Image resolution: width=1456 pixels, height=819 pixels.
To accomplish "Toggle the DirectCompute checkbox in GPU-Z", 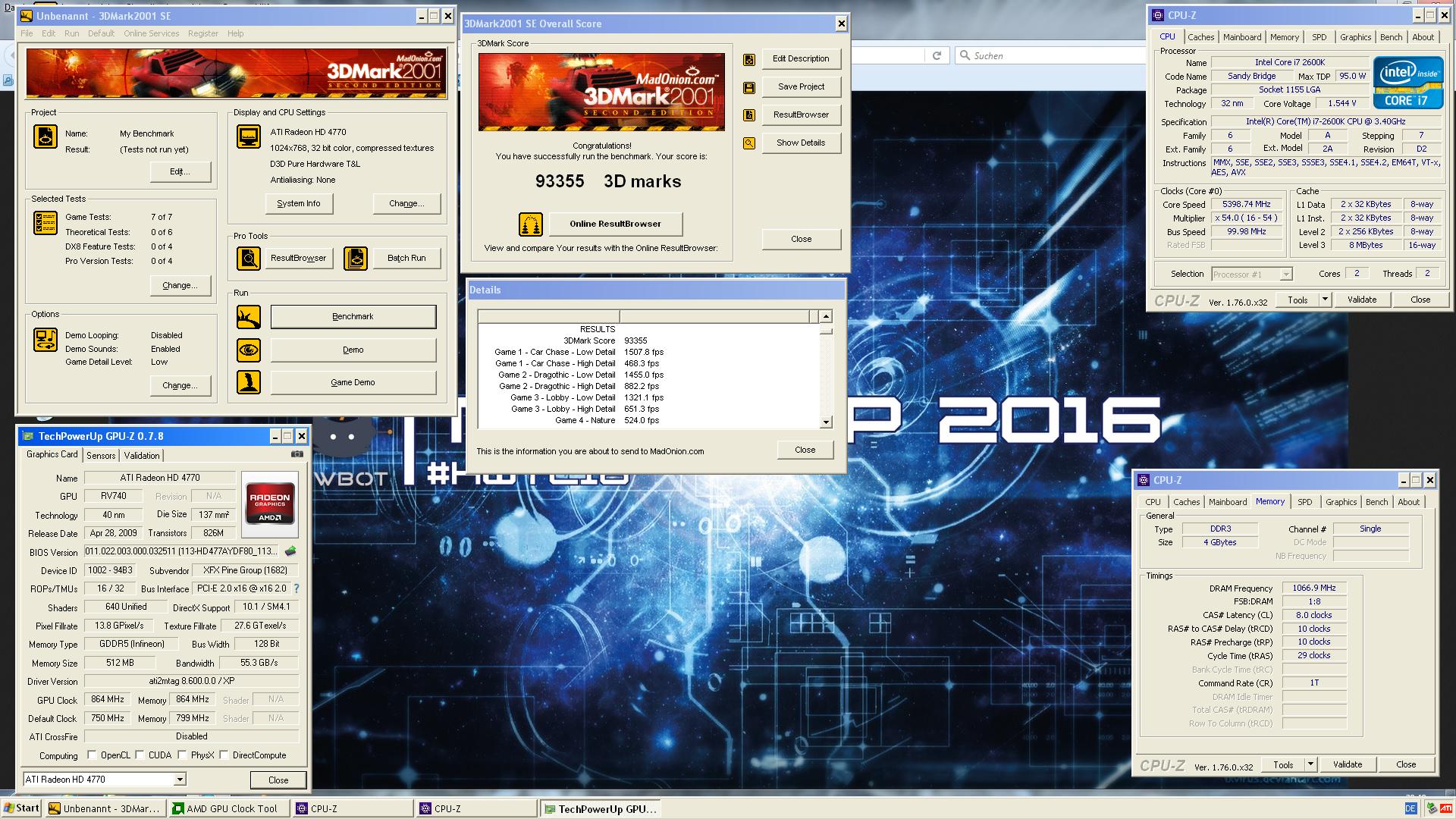I will [224, 755].
